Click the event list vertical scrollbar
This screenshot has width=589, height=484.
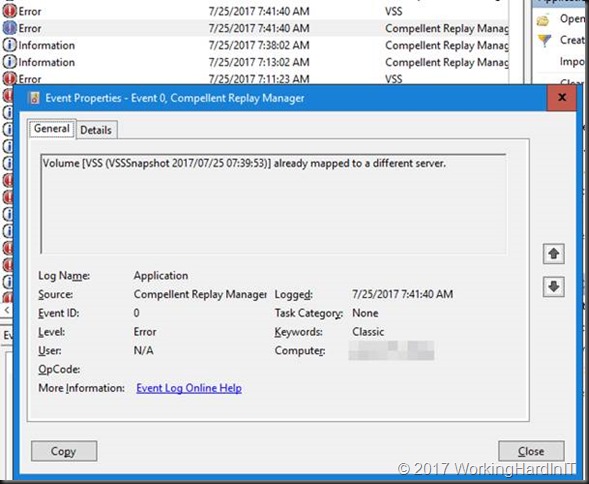pyautogui.click(x=517, y=41)
